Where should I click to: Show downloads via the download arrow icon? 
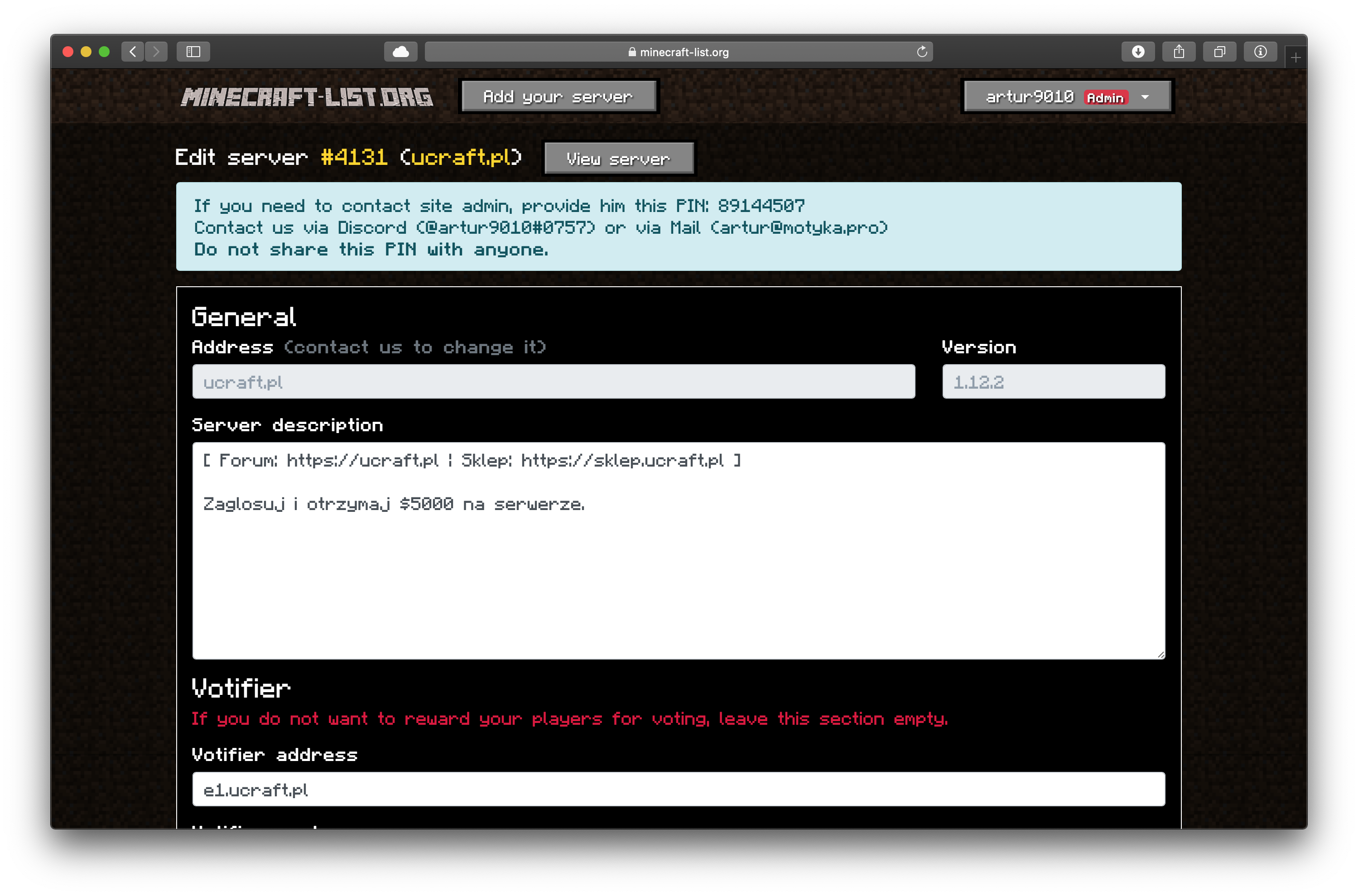pos(1138,52)
